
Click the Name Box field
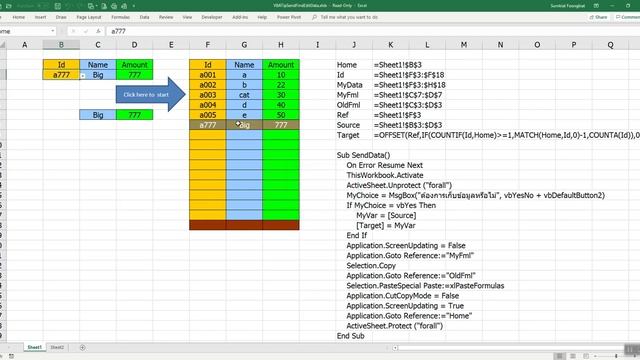tap(24, 31)
